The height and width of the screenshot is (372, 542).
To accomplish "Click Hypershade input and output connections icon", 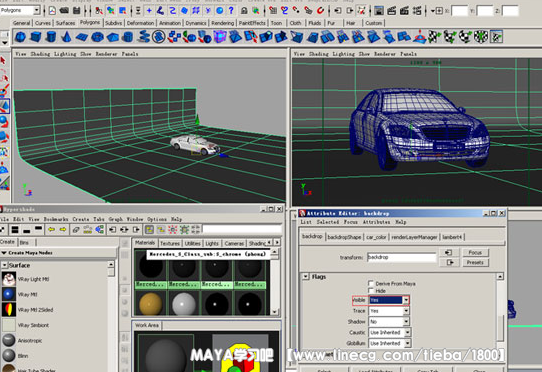I will pos(124,229).
